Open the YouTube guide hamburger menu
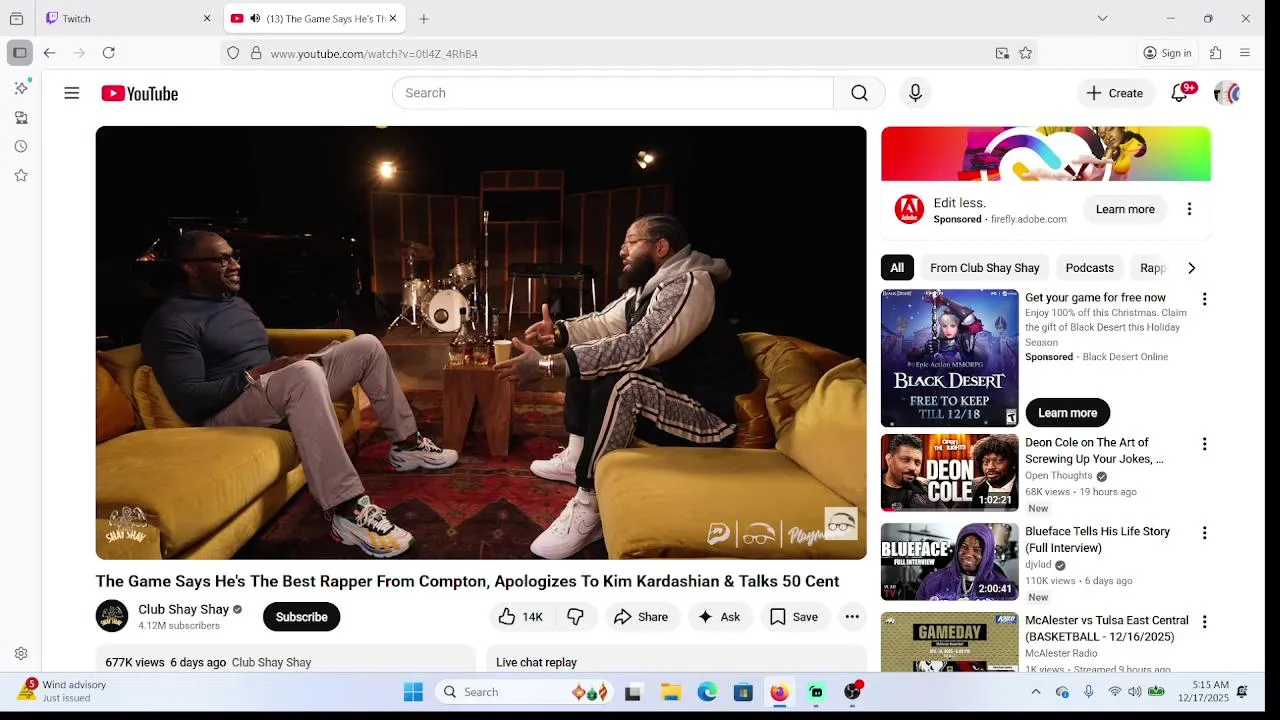This screenshot has width=1280, height=720. [x=72, y=93]
